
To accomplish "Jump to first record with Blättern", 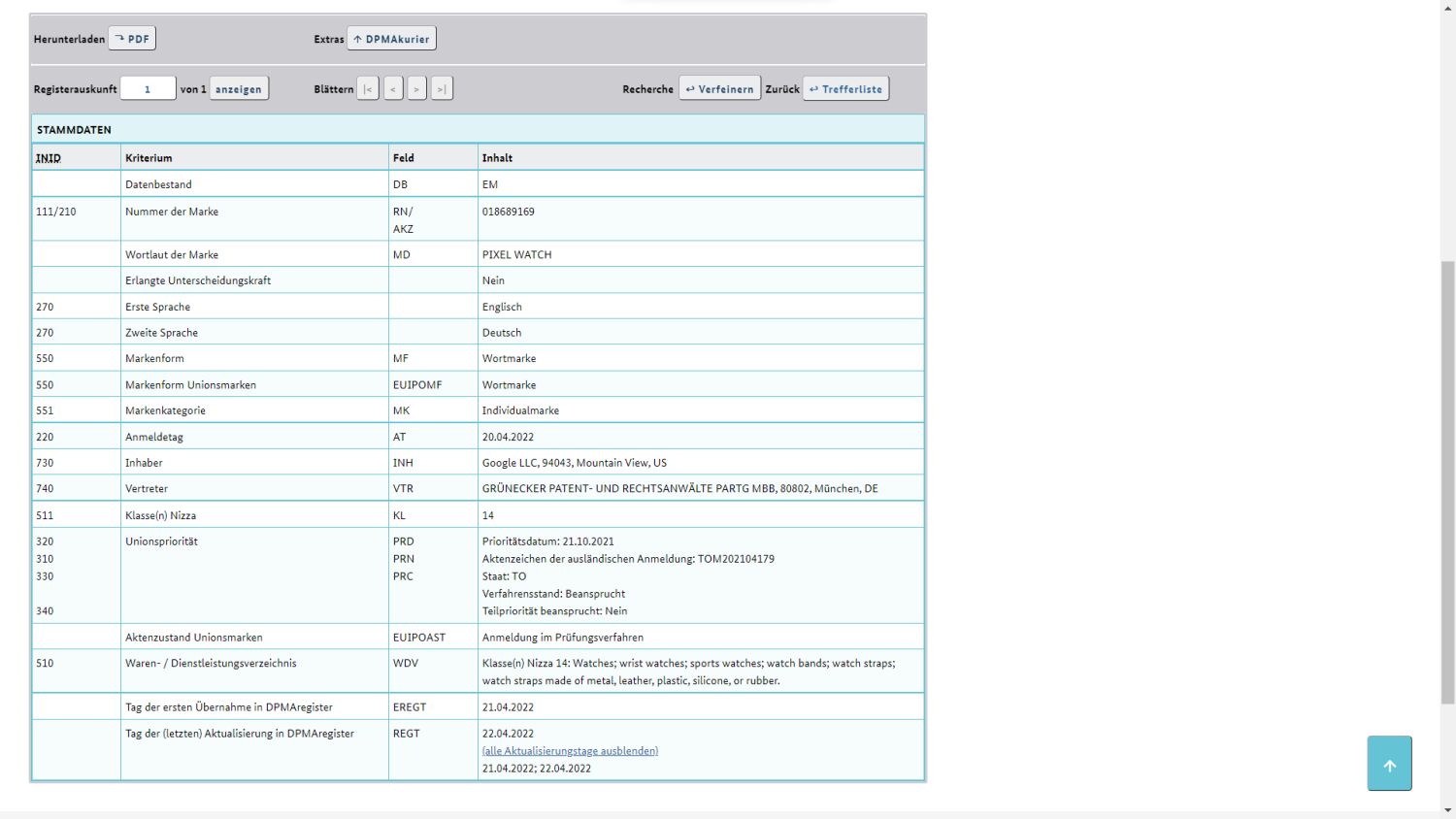I will point(368,89).
